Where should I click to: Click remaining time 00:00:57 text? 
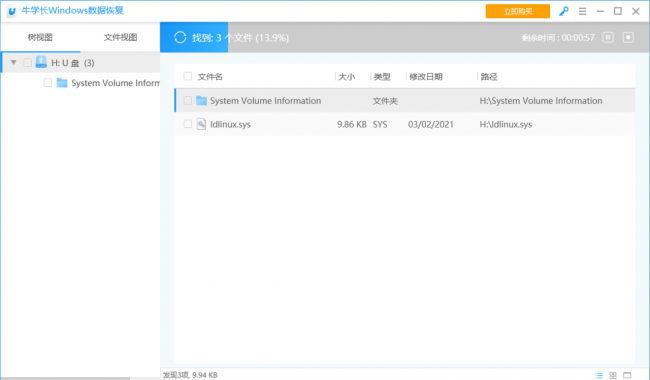pyautogui.click(x=558, y=38)
